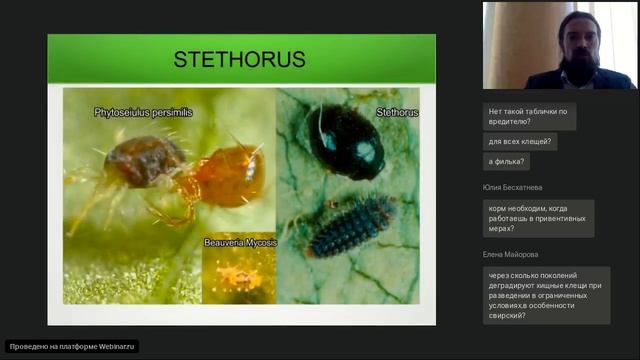Select chat message 'для всех клещей?'
This screenshot has width=640, height=360.
coord(520,142)
